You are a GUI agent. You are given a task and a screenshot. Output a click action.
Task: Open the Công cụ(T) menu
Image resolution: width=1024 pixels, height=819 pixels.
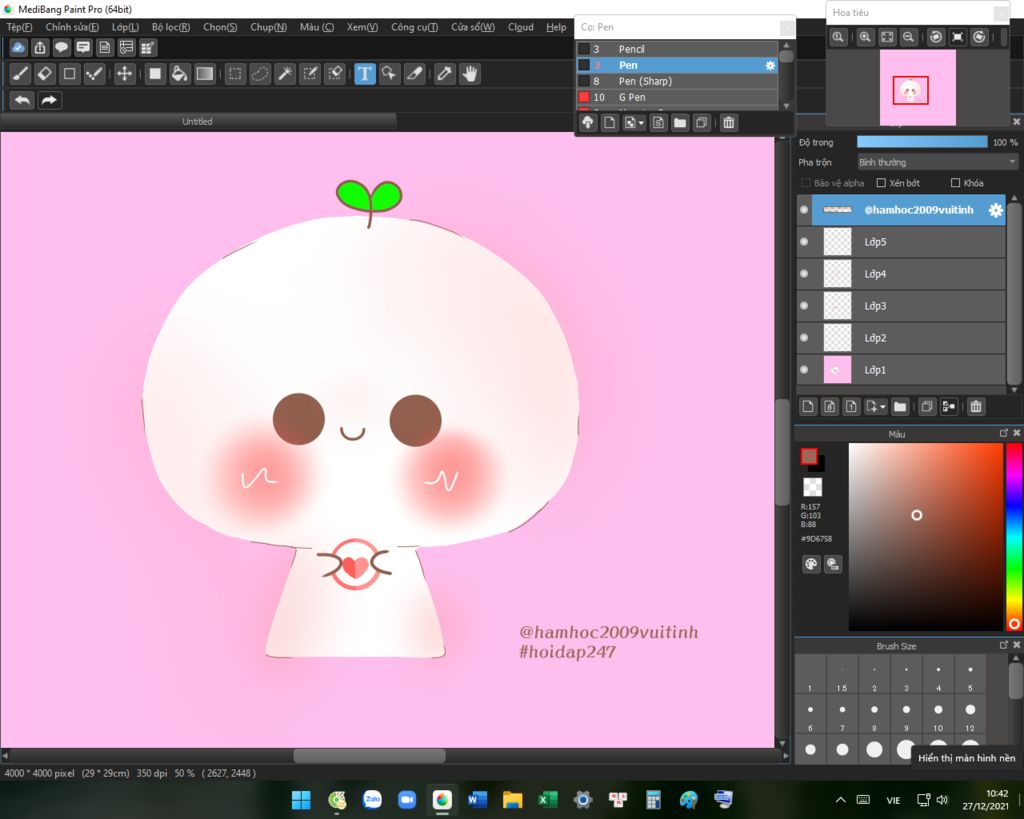tap(414, 27)
